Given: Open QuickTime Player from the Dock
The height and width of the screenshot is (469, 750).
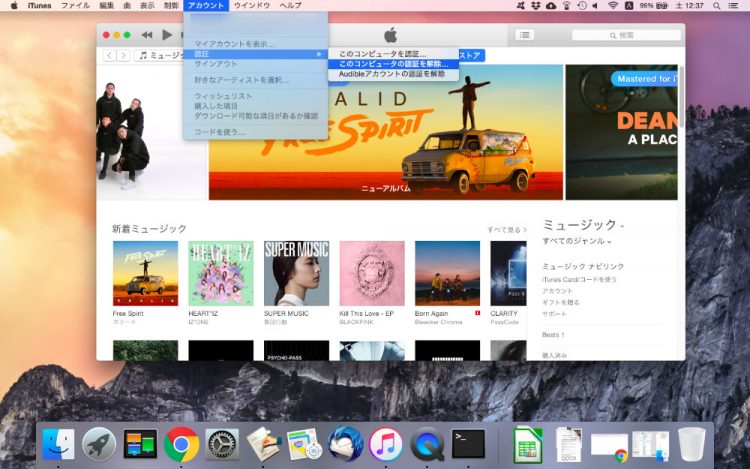Looking at the screenshot, I should tap(427, 445).
